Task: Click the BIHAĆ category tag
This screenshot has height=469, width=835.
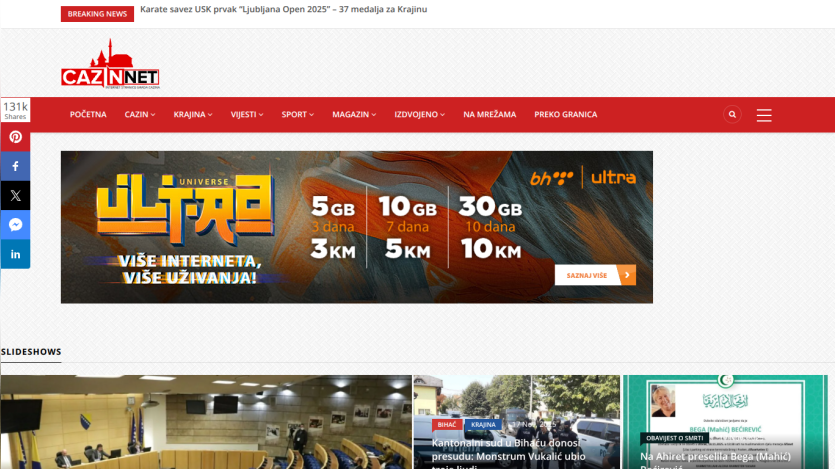Action: coord(447,424)
